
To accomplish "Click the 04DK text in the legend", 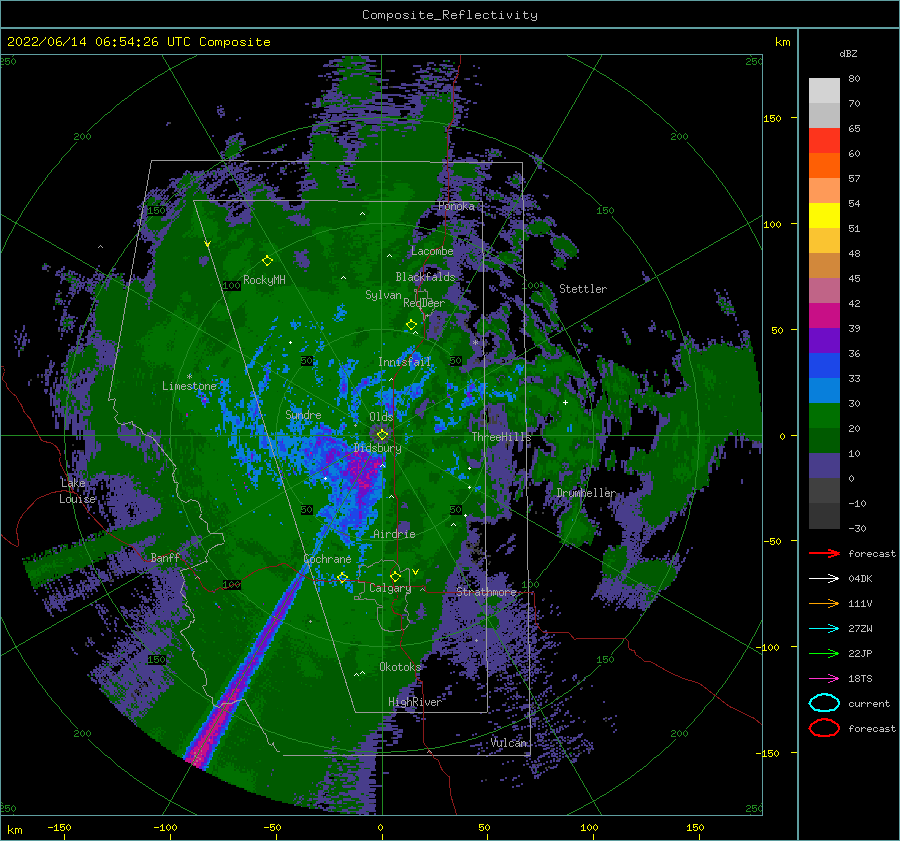I will [x=860, y=579].
